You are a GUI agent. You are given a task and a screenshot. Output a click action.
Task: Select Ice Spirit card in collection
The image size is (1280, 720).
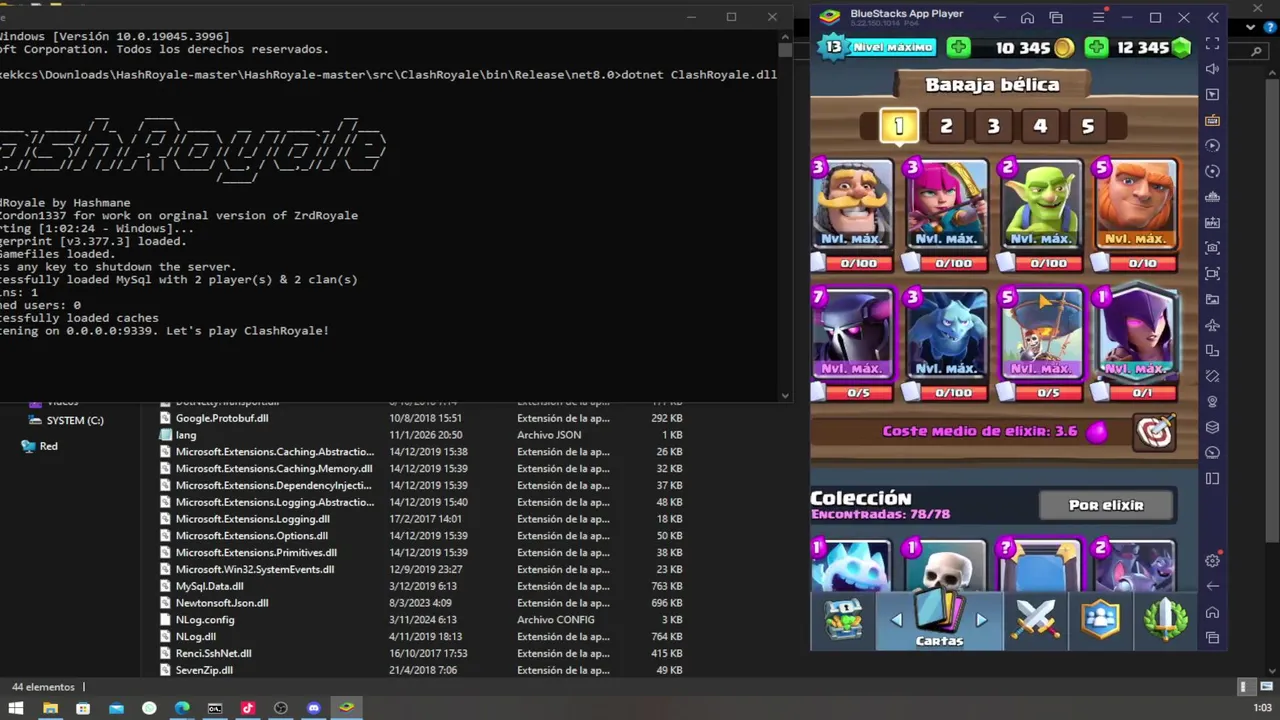(x=852, y=565)
